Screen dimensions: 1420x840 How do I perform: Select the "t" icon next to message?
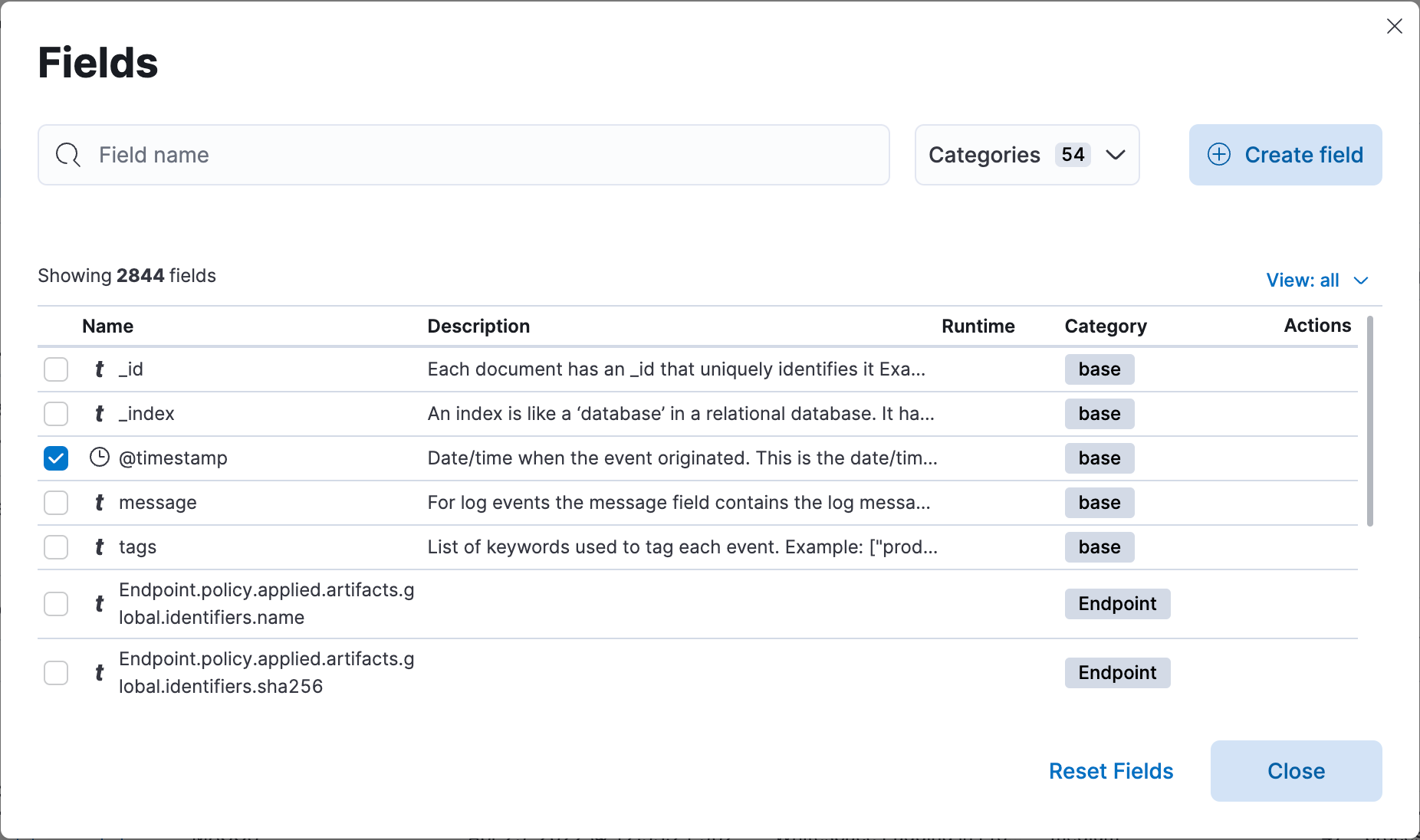point(99,503)
